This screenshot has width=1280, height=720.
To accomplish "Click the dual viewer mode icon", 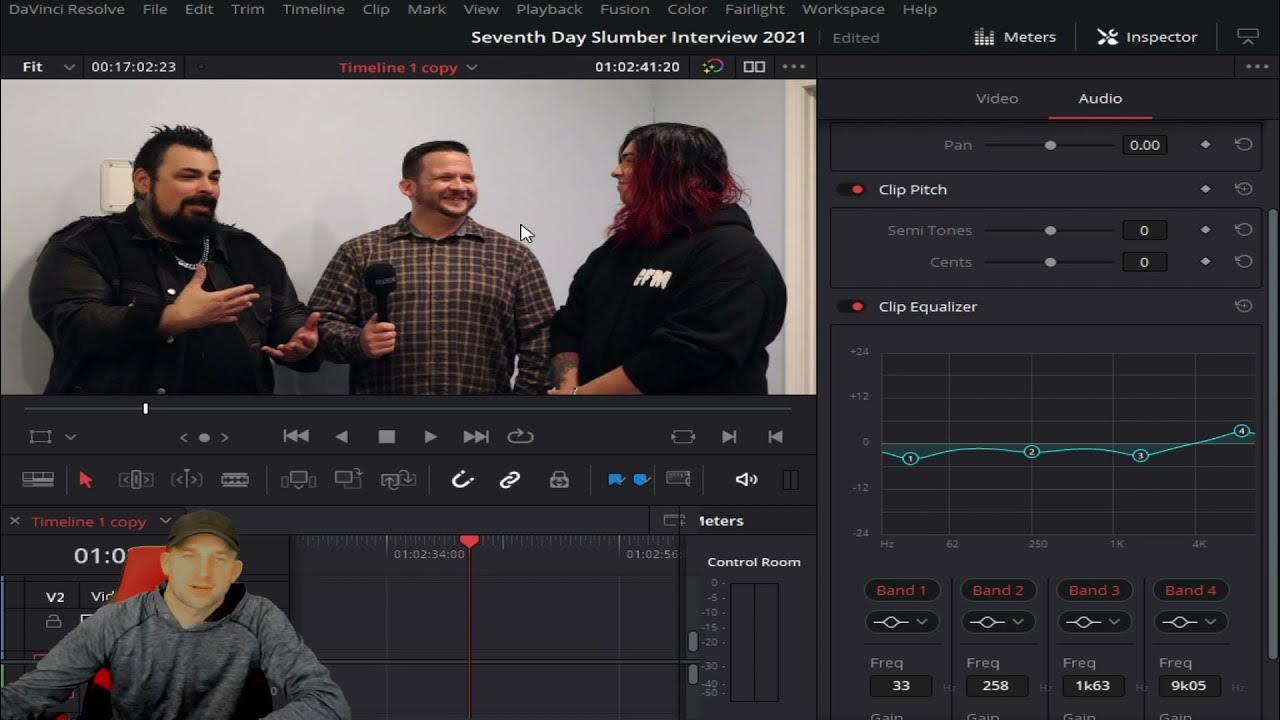I will [754, 67].
